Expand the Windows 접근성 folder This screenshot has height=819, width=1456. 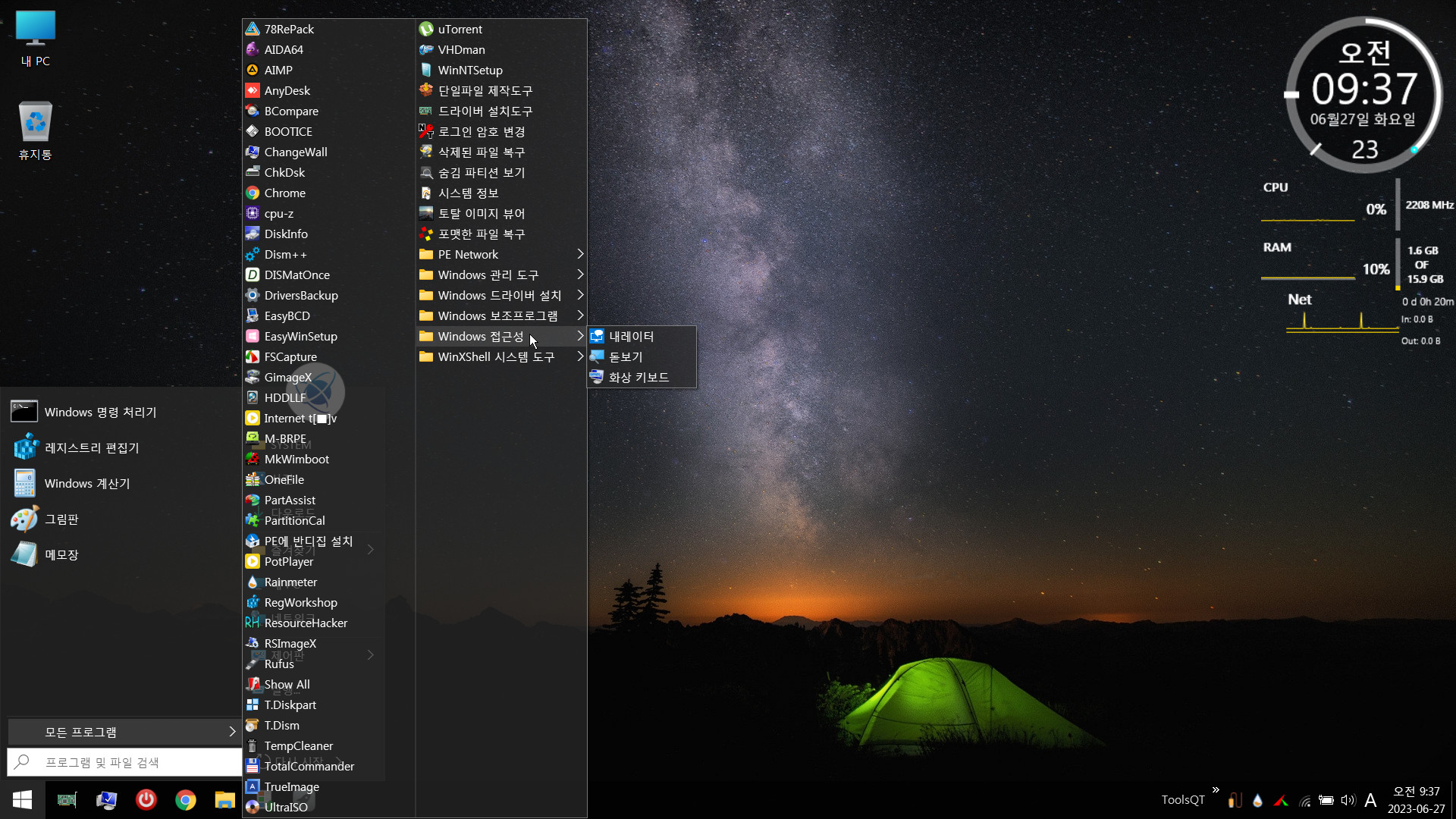501,336
